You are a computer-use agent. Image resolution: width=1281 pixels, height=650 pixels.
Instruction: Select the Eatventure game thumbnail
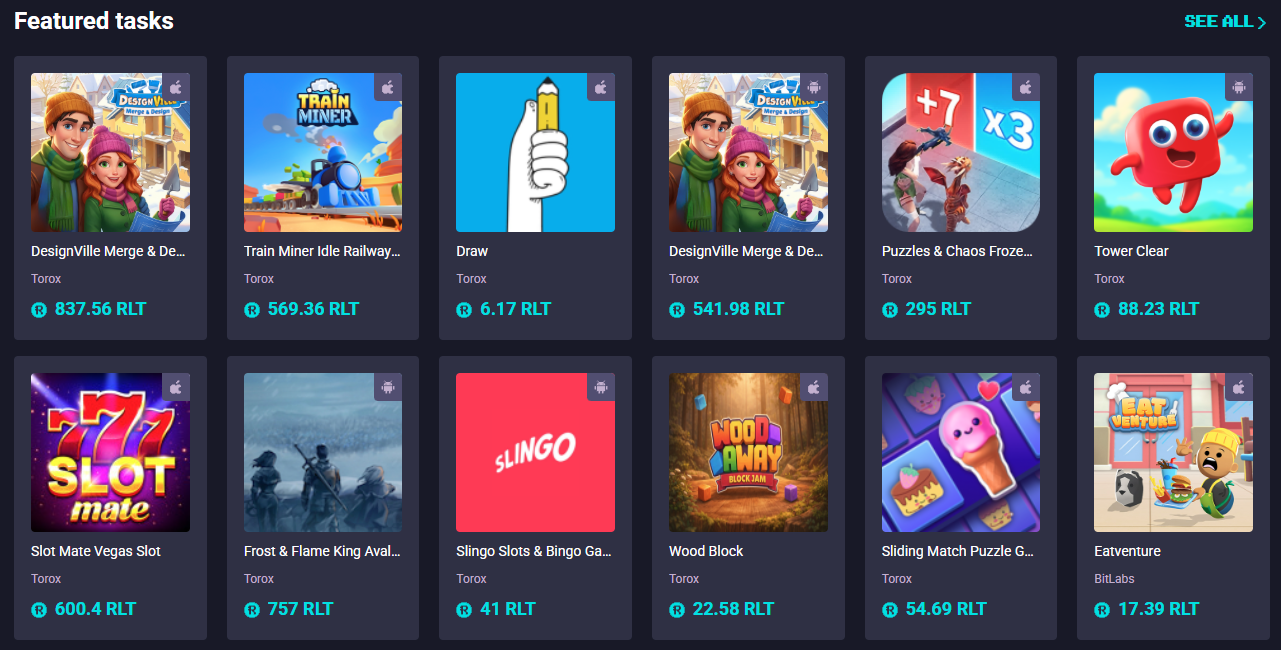[1173, 453]
